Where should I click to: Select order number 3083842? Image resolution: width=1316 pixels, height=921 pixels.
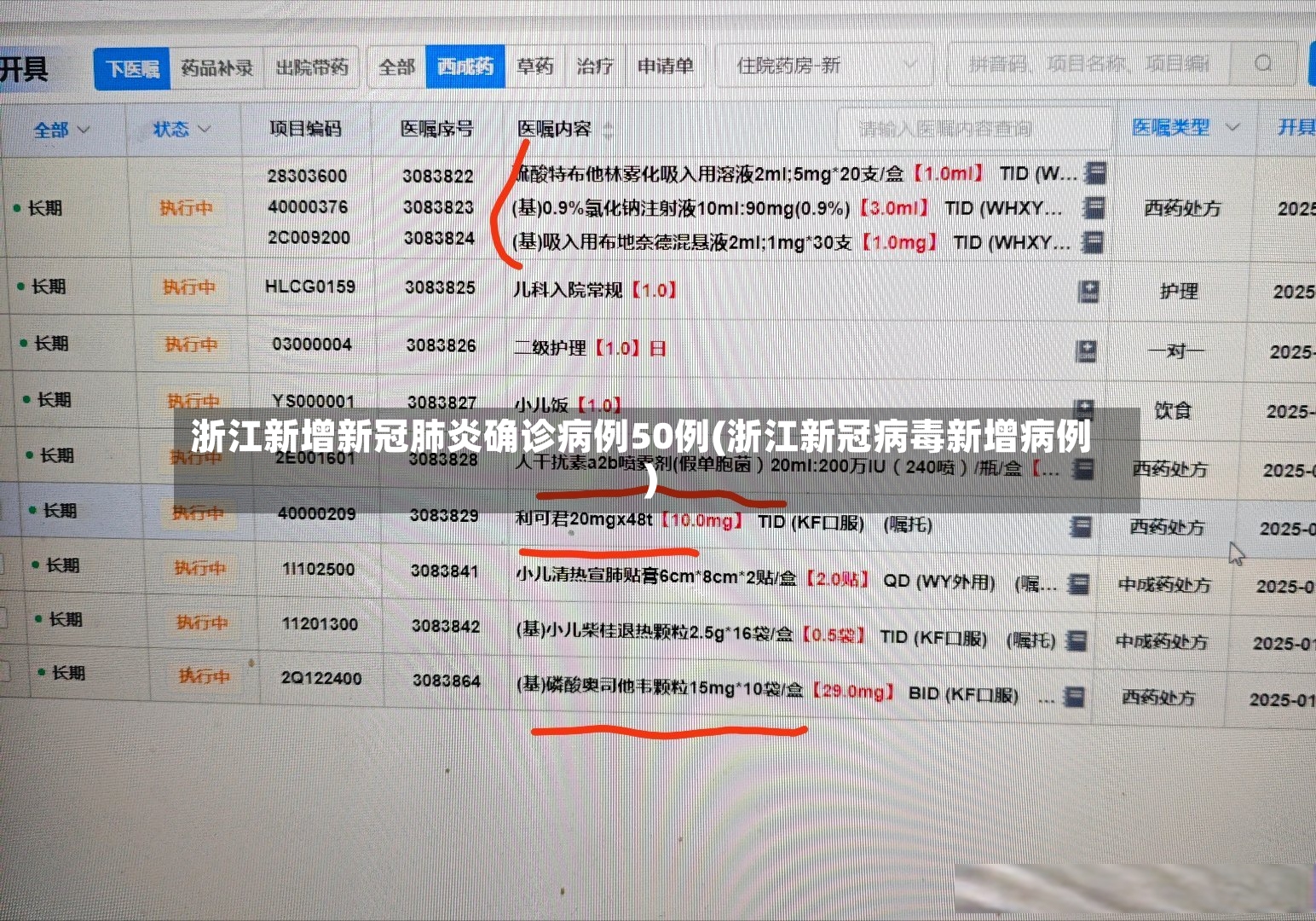[x=446, y=626]
